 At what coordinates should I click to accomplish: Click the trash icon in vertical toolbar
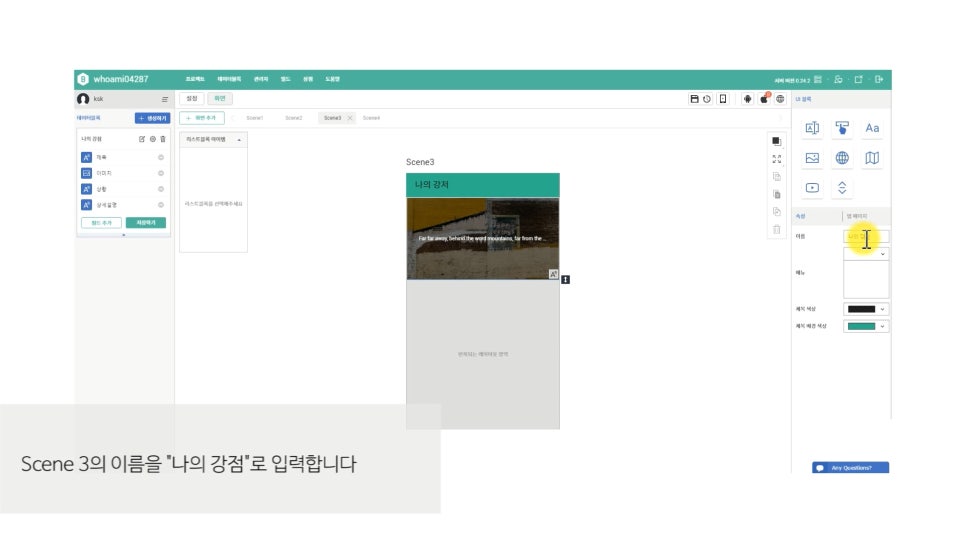776,229
